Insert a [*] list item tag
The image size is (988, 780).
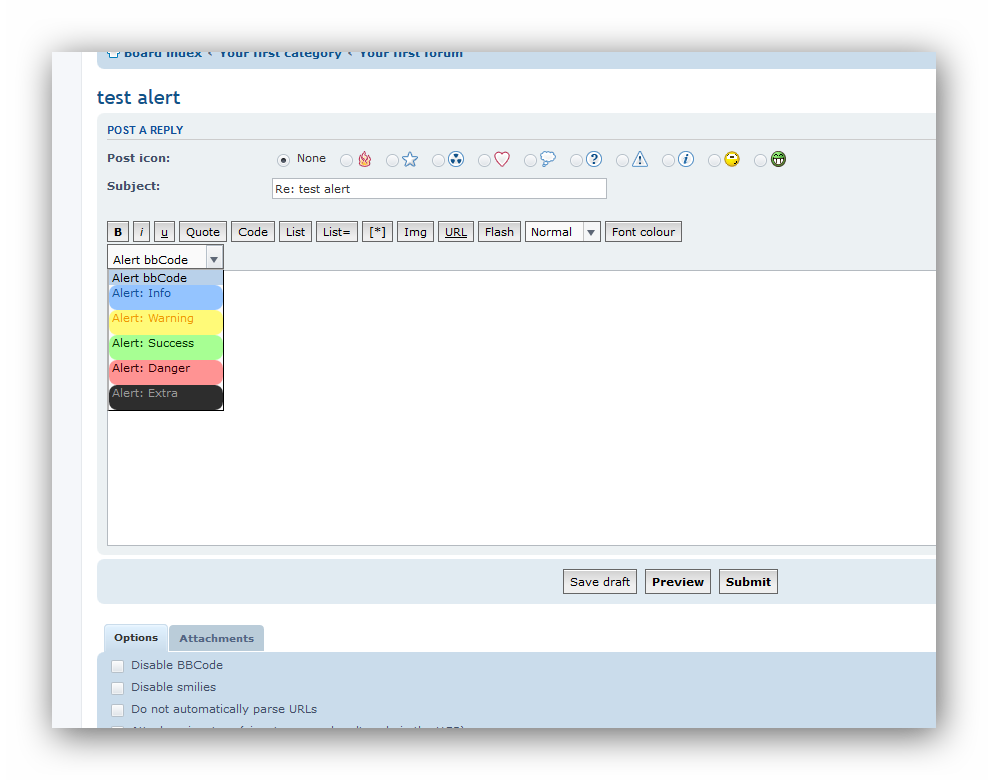(377, 232)
